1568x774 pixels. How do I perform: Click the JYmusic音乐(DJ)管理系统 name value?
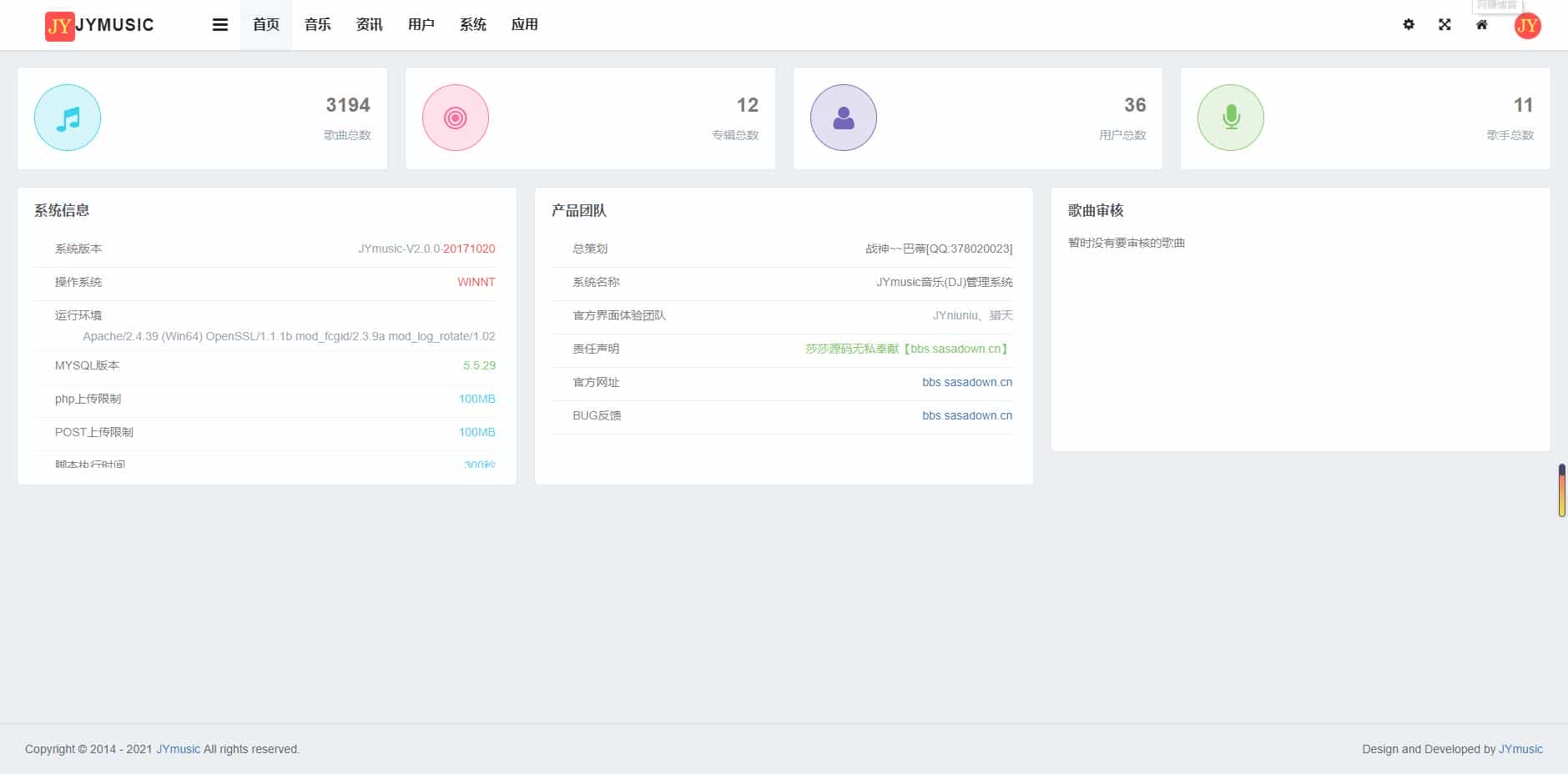click(x=945, y=282)
